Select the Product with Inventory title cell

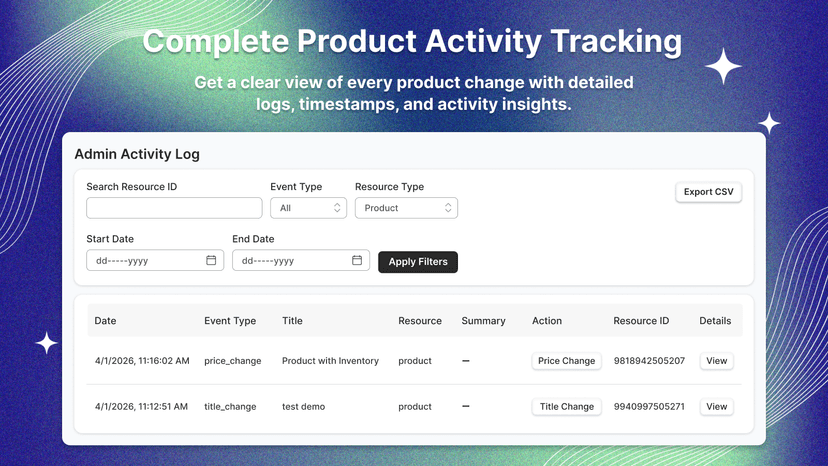coord(330,361)
